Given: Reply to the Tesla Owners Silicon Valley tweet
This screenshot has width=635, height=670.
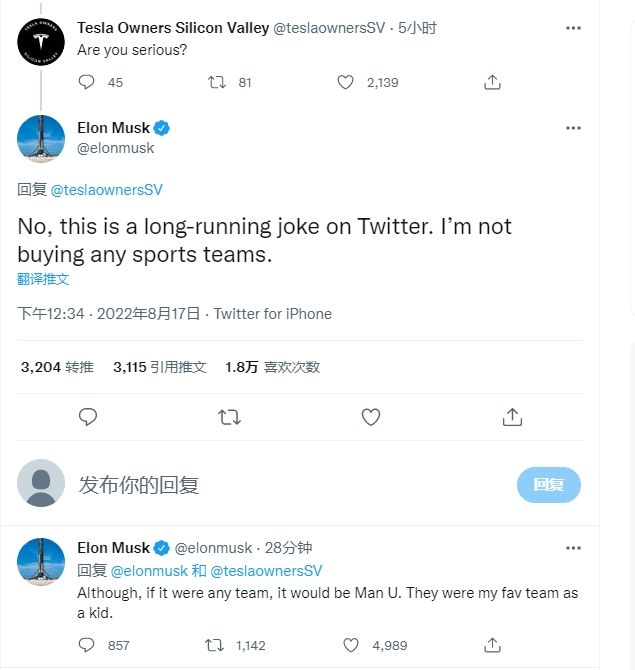Looking at the screenshot, I should point(87,82).
